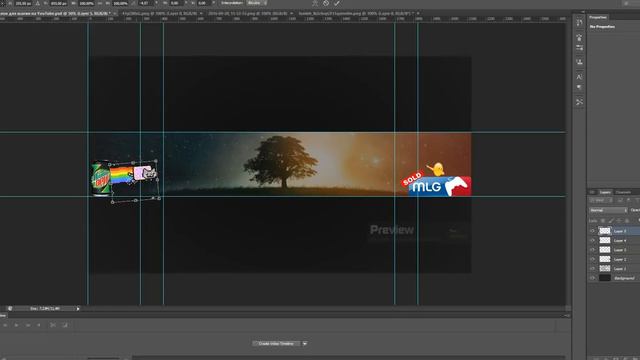Click the X position field in options bar
Image resolution: width=640 pixels, height=360 pixels.
[23, 3]
